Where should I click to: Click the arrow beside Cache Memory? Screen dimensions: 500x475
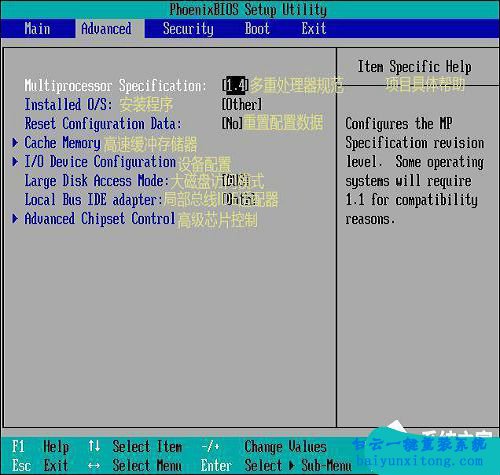pyautogui.click(x=15, y=143)
